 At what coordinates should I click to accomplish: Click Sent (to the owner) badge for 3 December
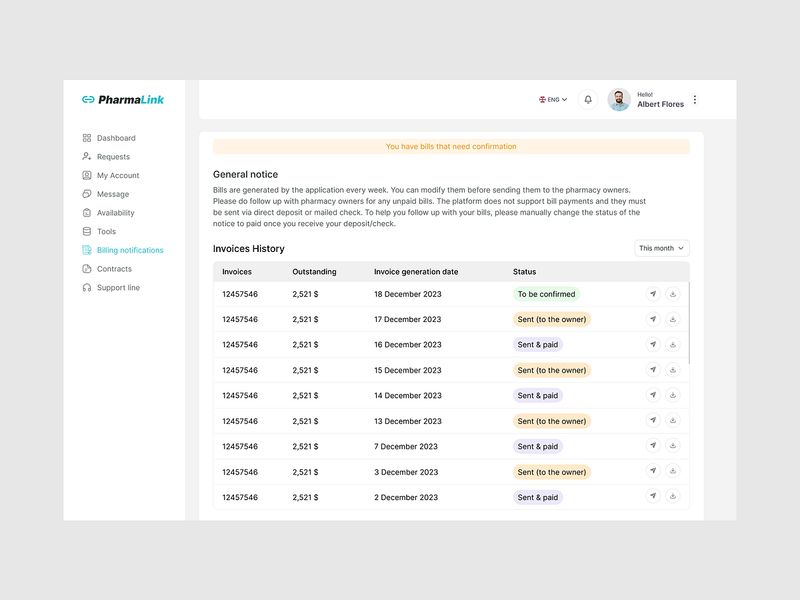(x=552, y=472)
